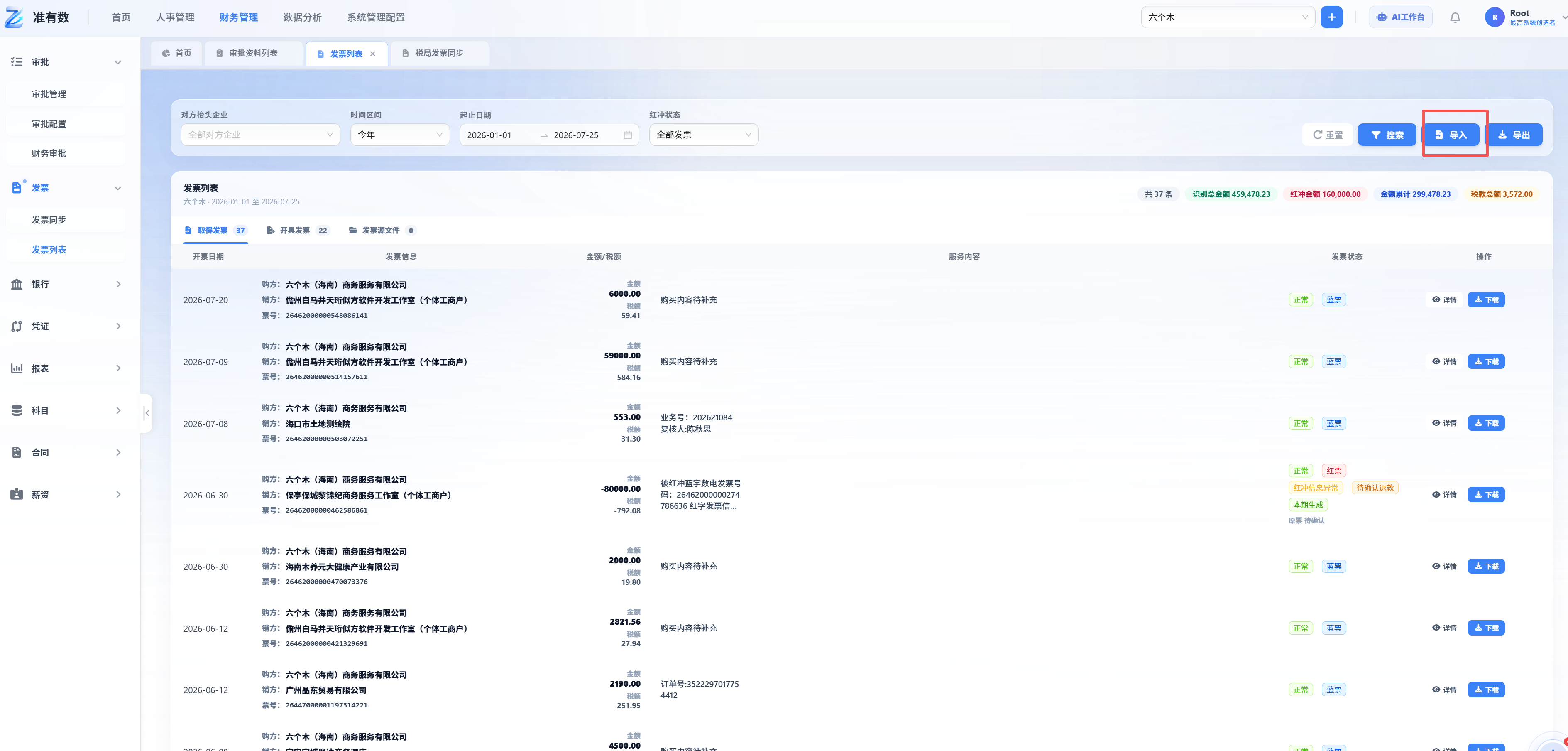Click the notification bell icon
Screen dimensions: 1568x751
click(1455, 17)
